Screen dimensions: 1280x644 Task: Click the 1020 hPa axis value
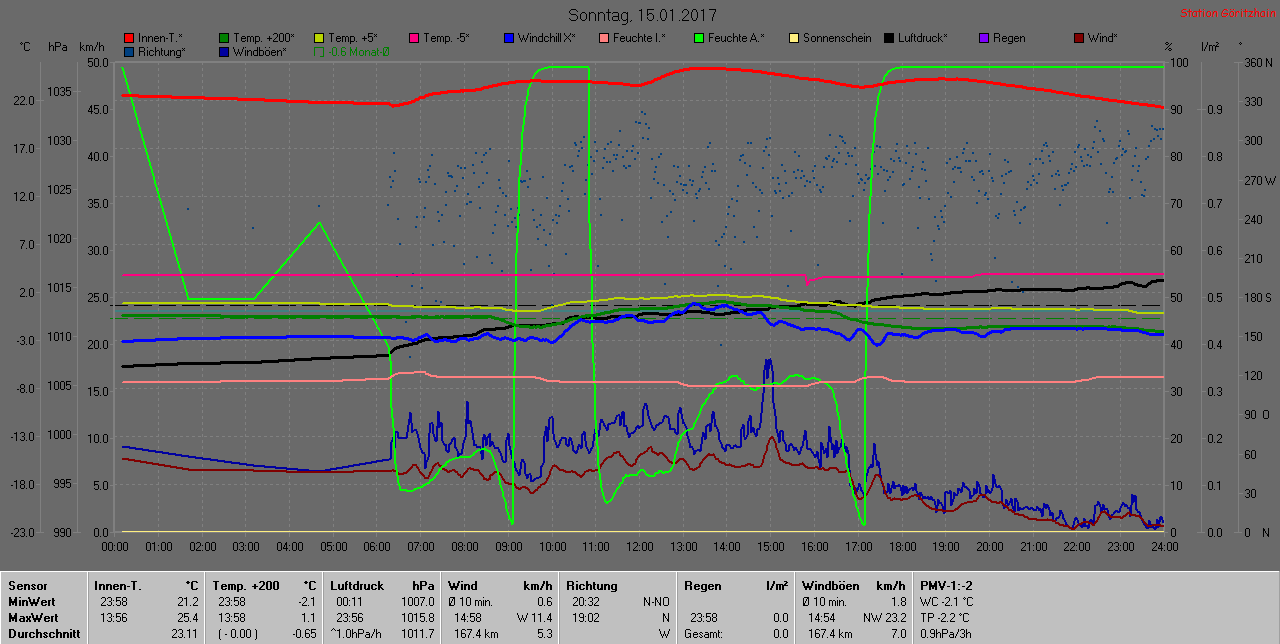[59, 238]
